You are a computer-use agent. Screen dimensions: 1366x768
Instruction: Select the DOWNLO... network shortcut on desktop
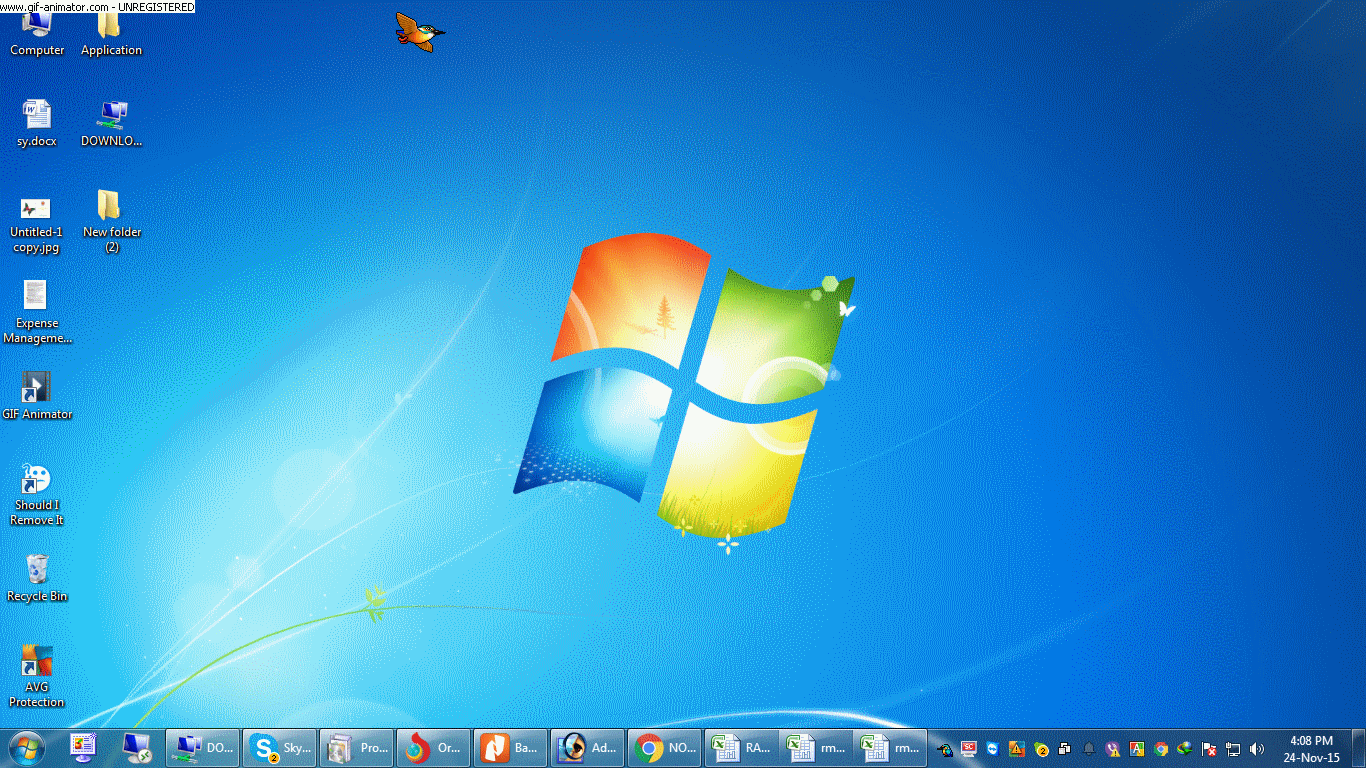pyautogui.click(x=111, y=124)
